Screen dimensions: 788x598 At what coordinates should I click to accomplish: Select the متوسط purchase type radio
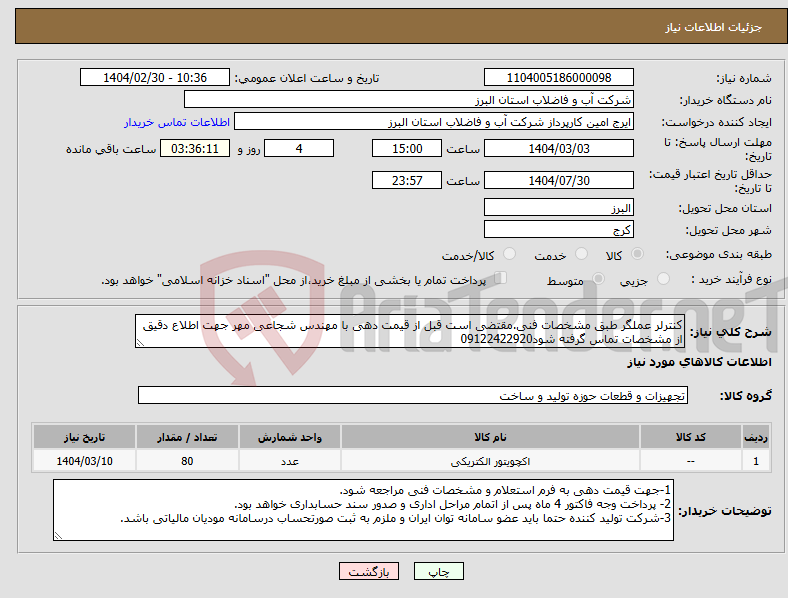(x=598, y=278)
